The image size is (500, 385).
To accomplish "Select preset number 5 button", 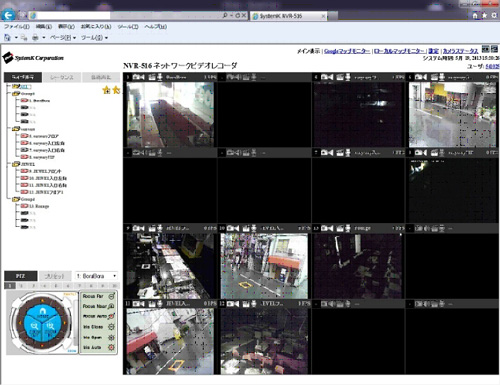I will [x=56, y=286].
